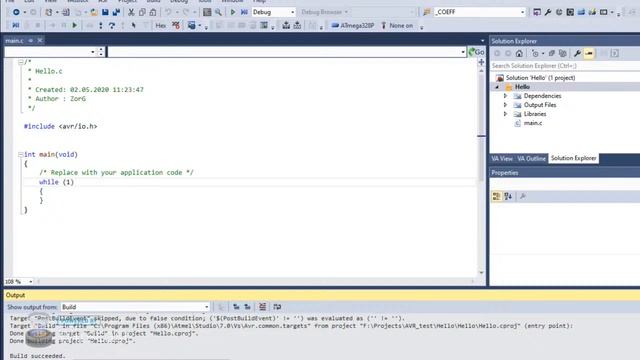Click the Categorized icon in Properties panel
This screenshot has height=360, width=640.
[x=496, y=196]
